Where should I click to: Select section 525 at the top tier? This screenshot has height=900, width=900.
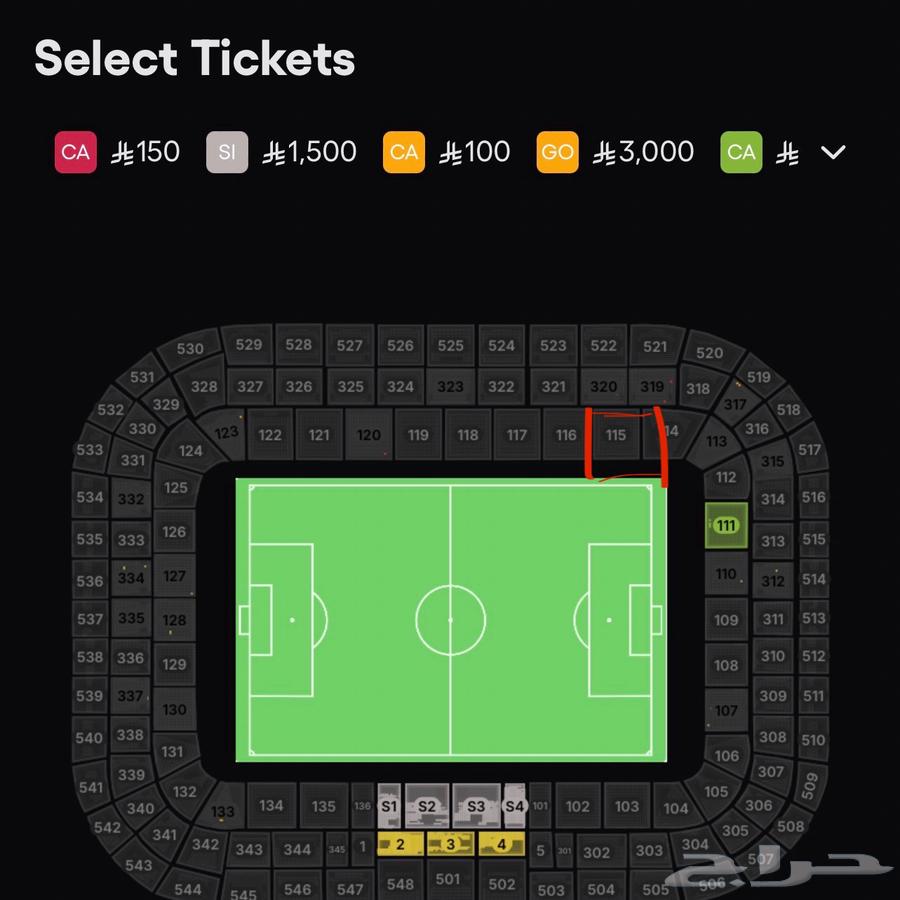pyautogui.click(x=451, y=346)
